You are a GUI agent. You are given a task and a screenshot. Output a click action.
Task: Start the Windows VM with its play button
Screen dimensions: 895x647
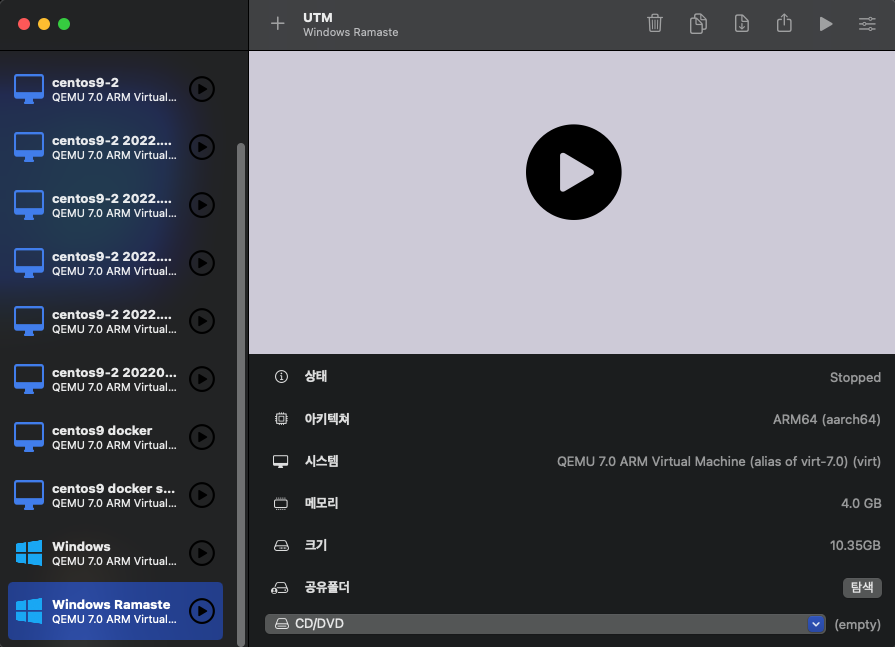click(201, 553)
